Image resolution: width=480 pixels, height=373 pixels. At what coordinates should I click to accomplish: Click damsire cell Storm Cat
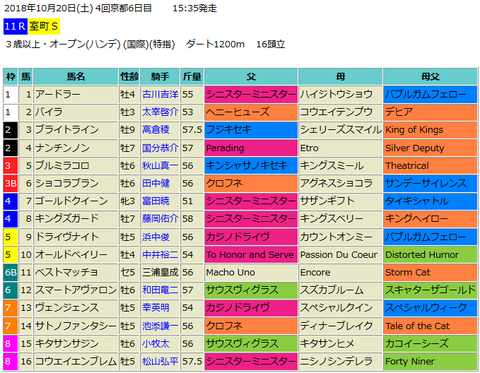430,273
